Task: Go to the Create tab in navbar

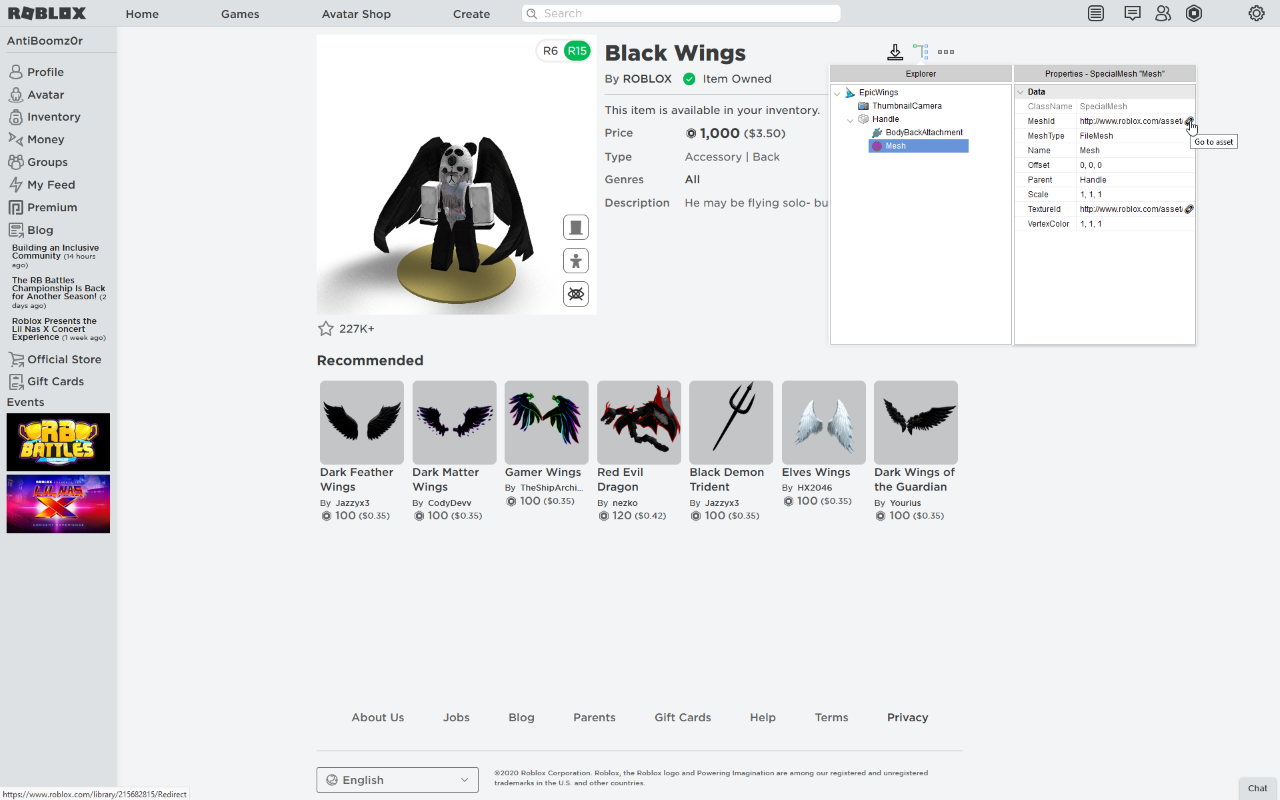Action: pyautogui.click(x=471, y=14)
